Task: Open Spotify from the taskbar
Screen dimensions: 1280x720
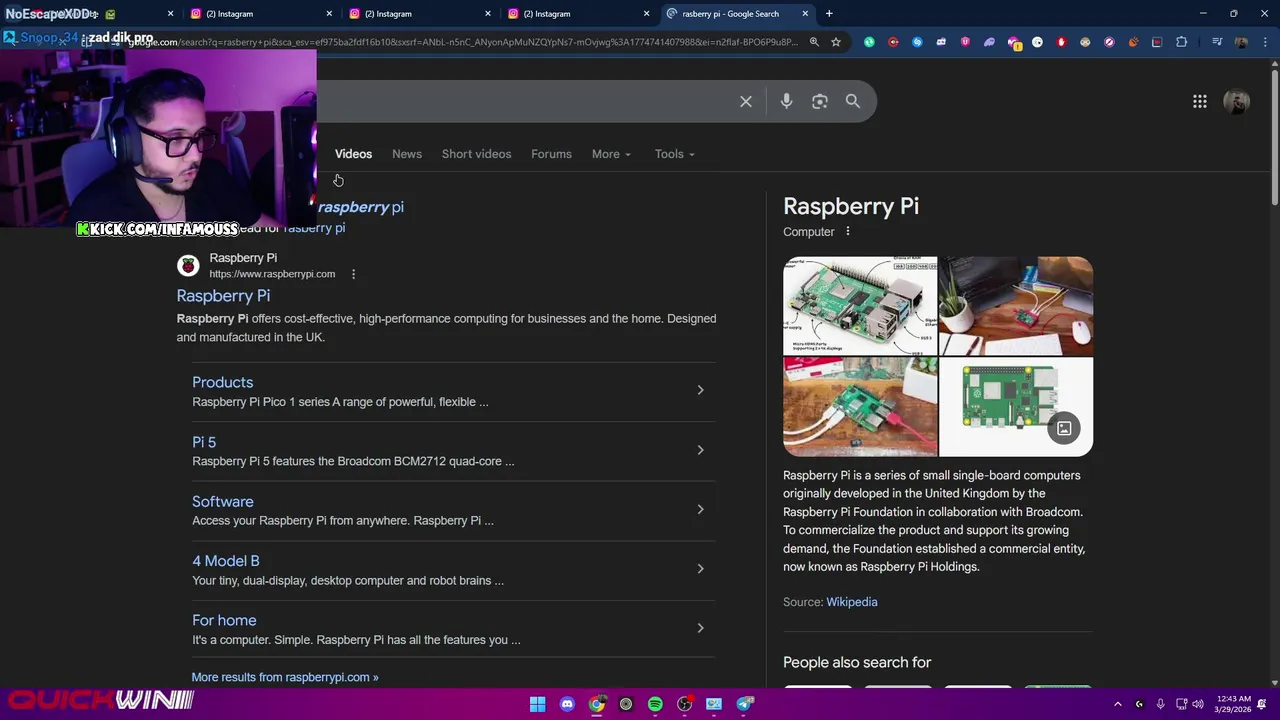Action: [655, 704]
